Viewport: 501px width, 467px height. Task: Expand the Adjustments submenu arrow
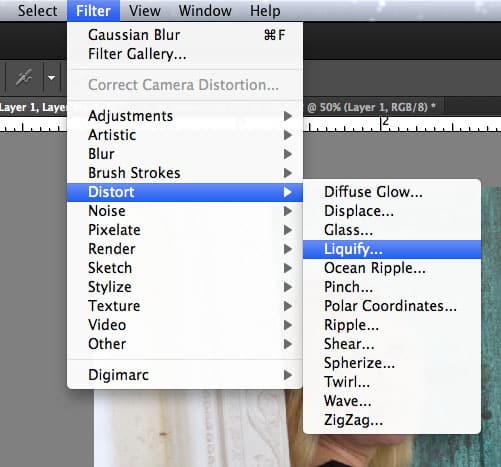[288, 116]
